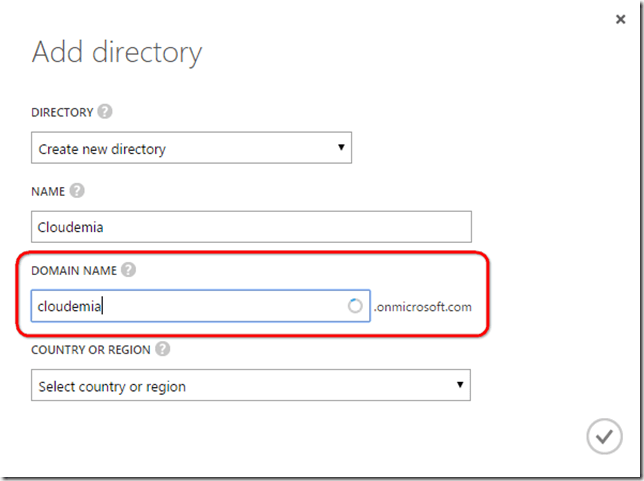
Task: Click the COUNTRY OR REGION label text
Action: click(91, 349)
